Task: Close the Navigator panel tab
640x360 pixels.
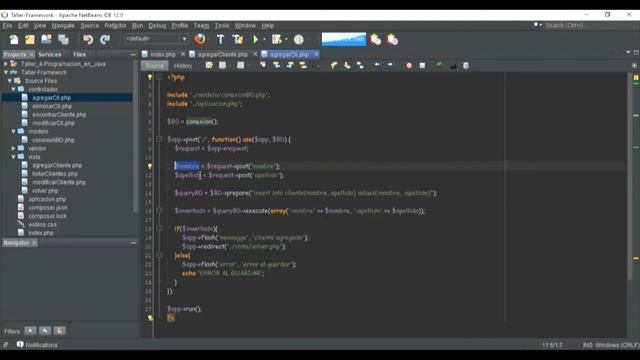Action: 34,243
